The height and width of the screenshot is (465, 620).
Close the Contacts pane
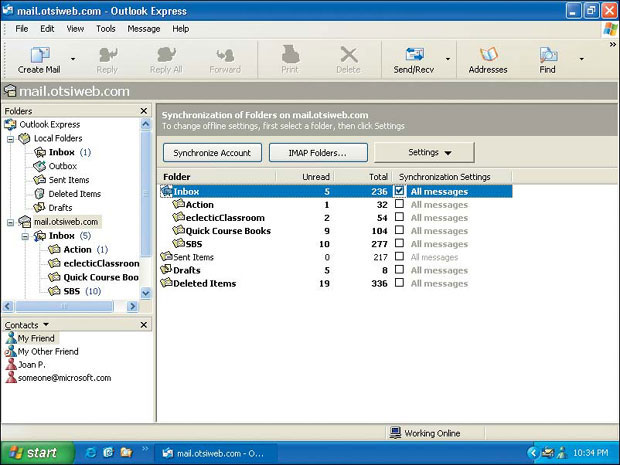144,325
